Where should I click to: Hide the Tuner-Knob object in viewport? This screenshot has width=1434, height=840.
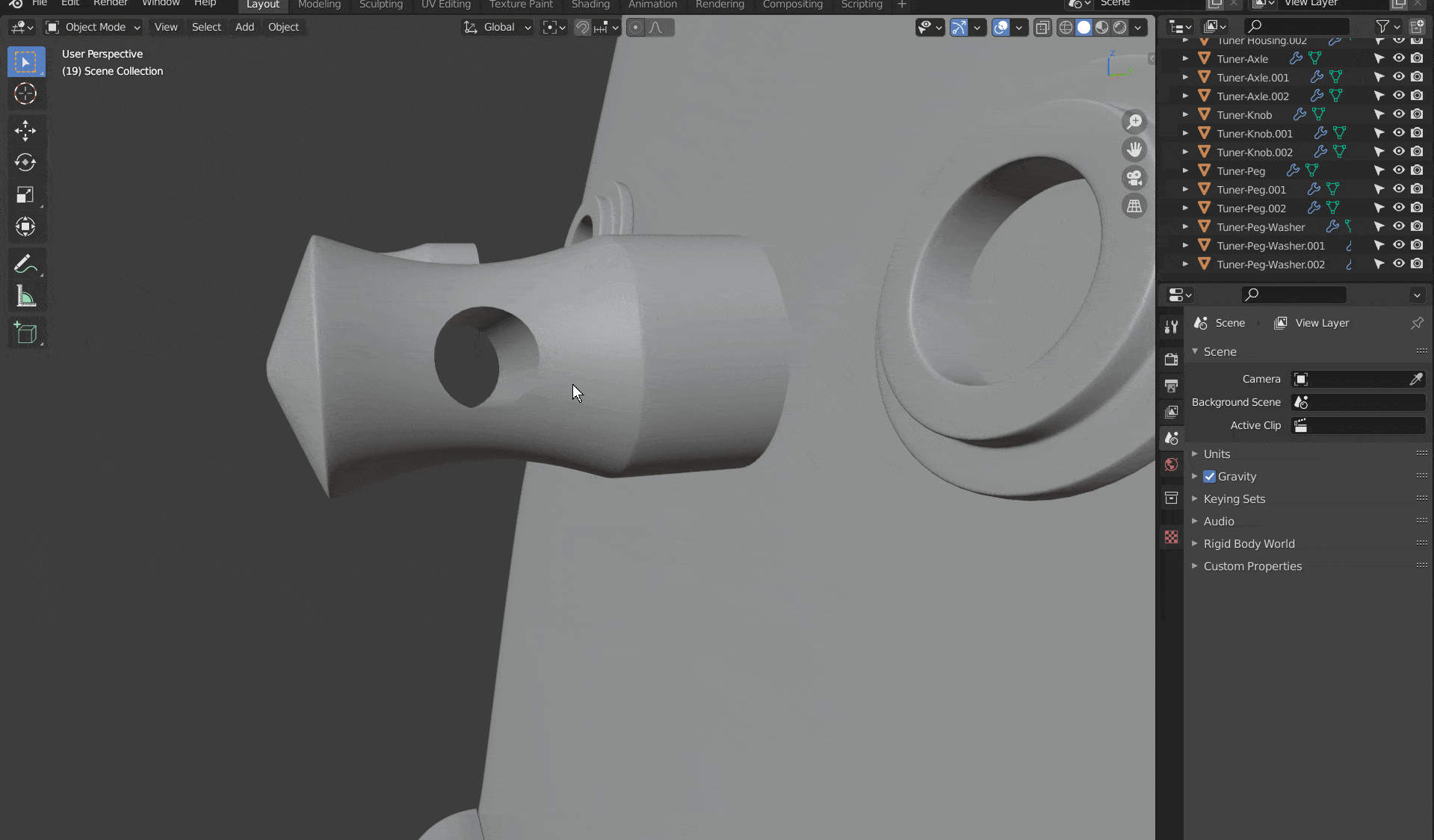[1398, 114]
